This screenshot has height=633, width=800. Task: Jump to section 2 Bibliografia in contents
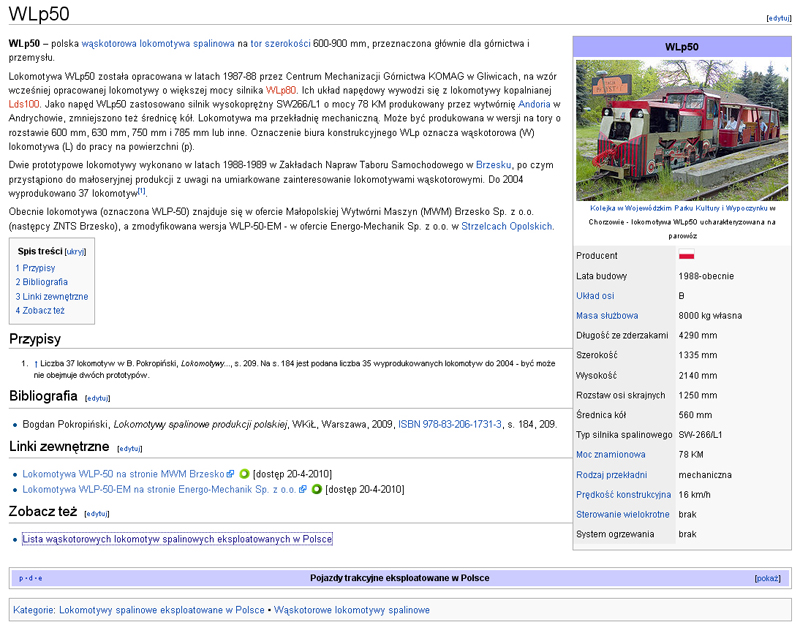point(41,282)
